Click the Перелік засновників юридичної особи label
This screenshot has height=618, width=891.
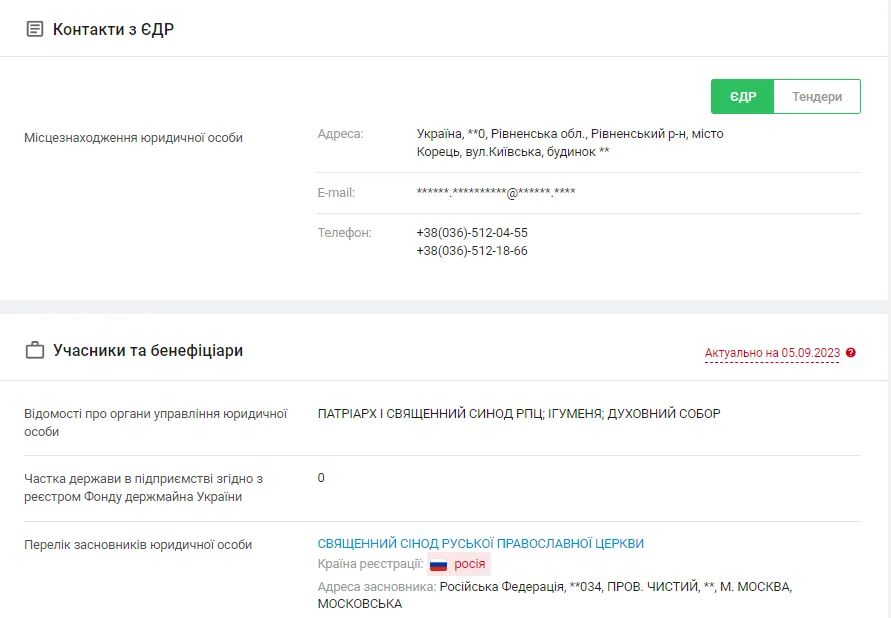click(138, 545)
